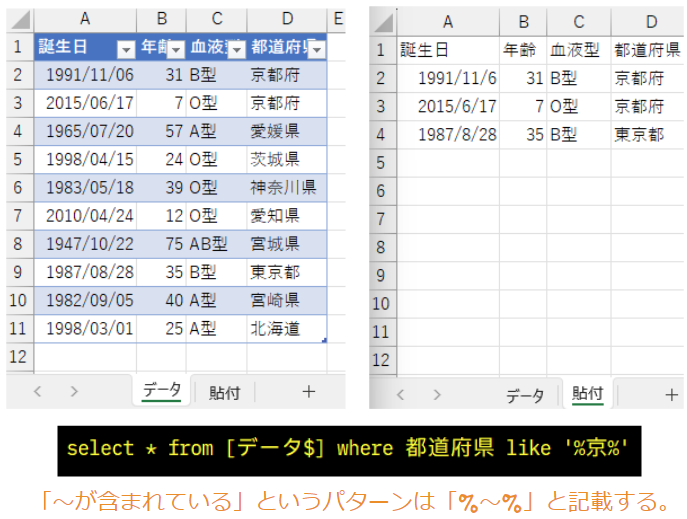Click the 茨城県 cell in left sheet
Viewport: 687px width, 519px height.
(287, 159)
